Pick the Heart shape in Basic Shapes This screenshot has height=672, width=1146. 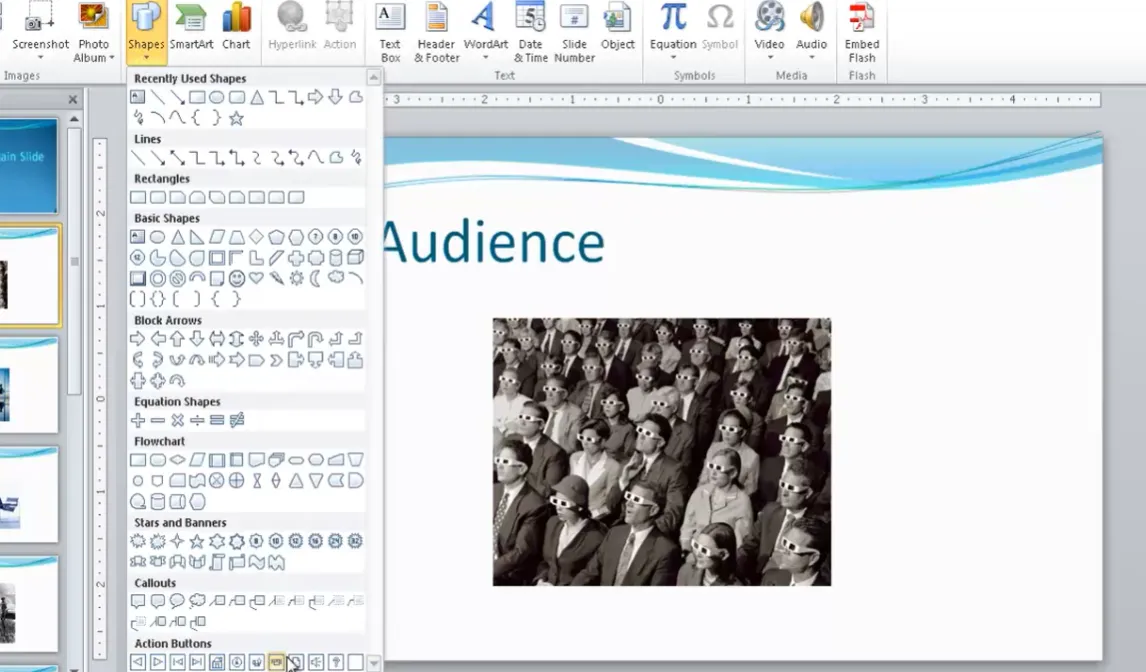[x=256, y=278]
